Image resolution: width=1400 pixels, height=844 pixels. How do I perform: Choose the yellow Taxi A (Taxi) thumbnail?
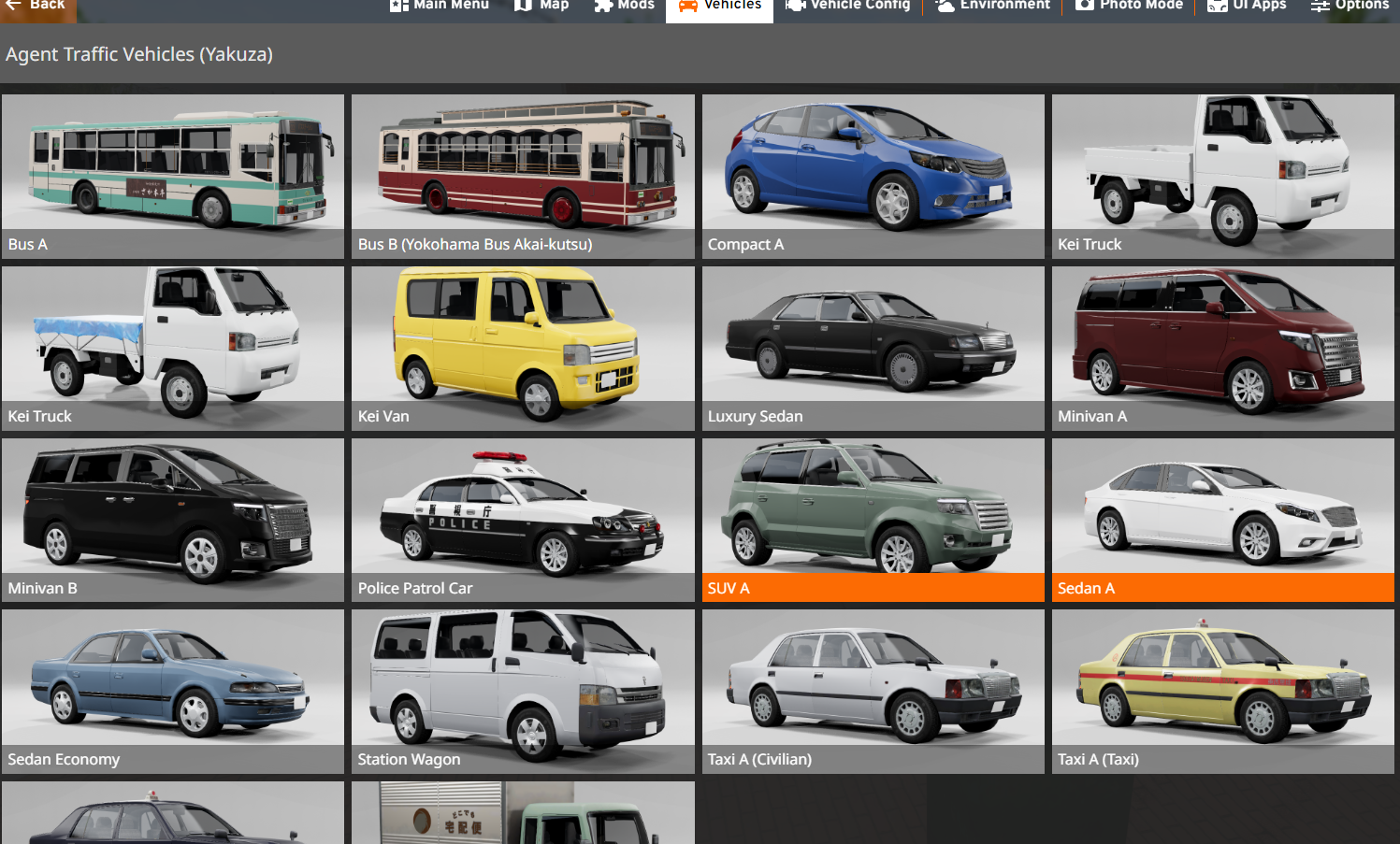click(1223, 692)
